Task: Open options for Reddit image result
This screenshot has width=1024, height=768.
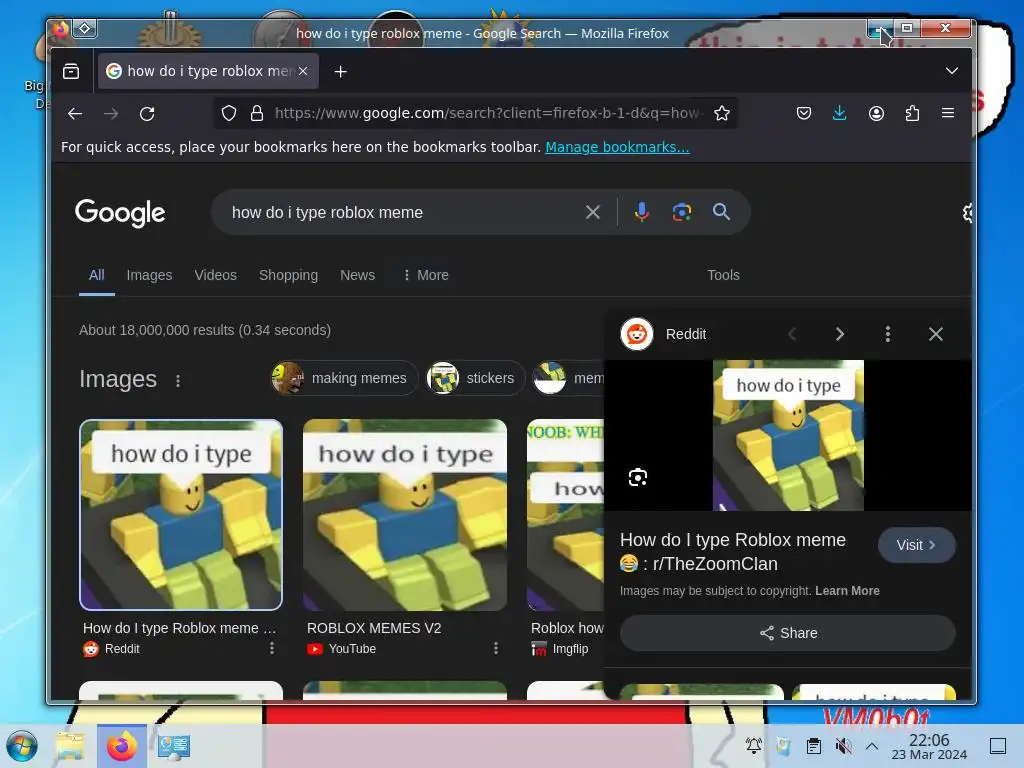Action: click(272, 648)
